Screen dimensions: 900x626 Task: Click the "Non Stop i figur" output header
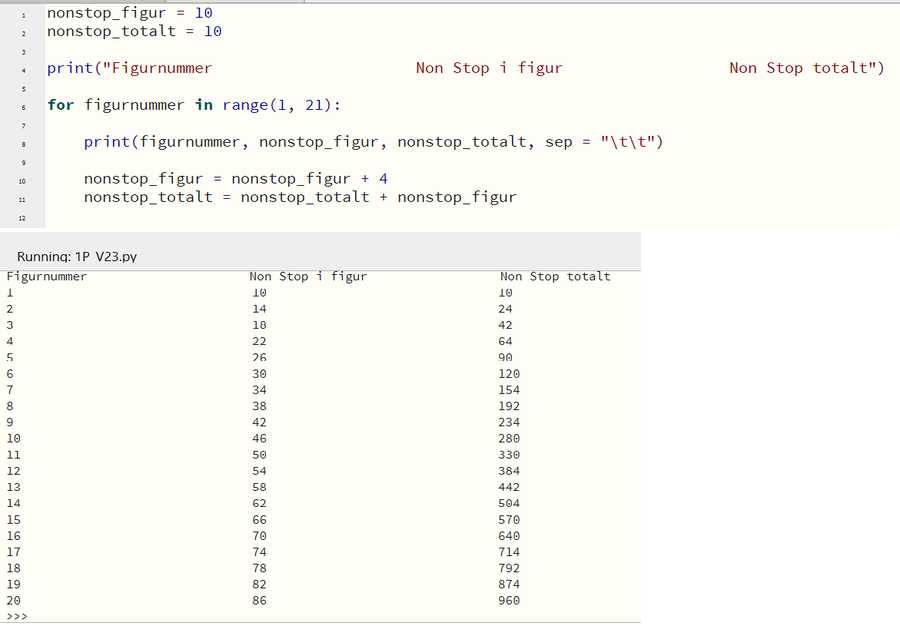(308, 276)
